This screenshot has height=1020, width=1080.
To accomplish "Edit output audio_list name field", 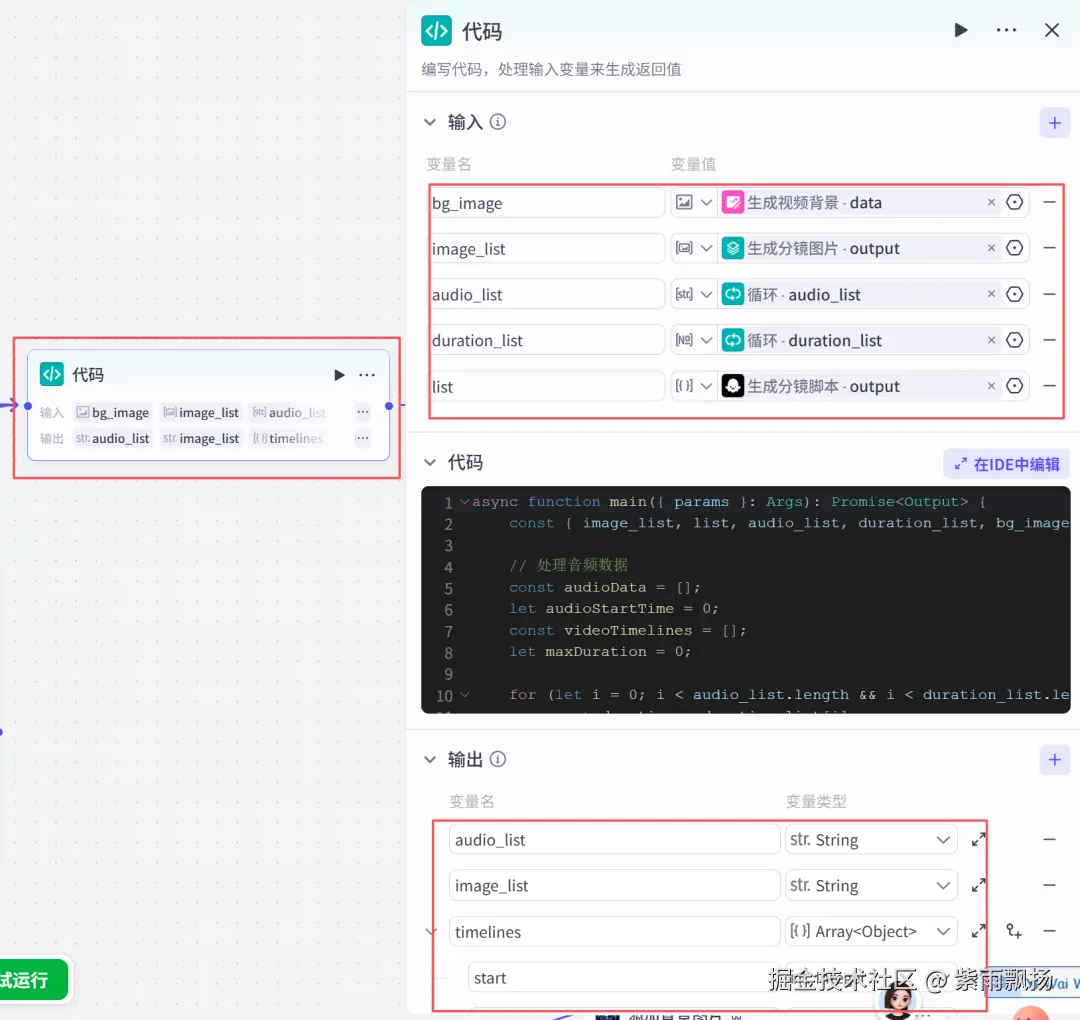I will tap(614, 840).
